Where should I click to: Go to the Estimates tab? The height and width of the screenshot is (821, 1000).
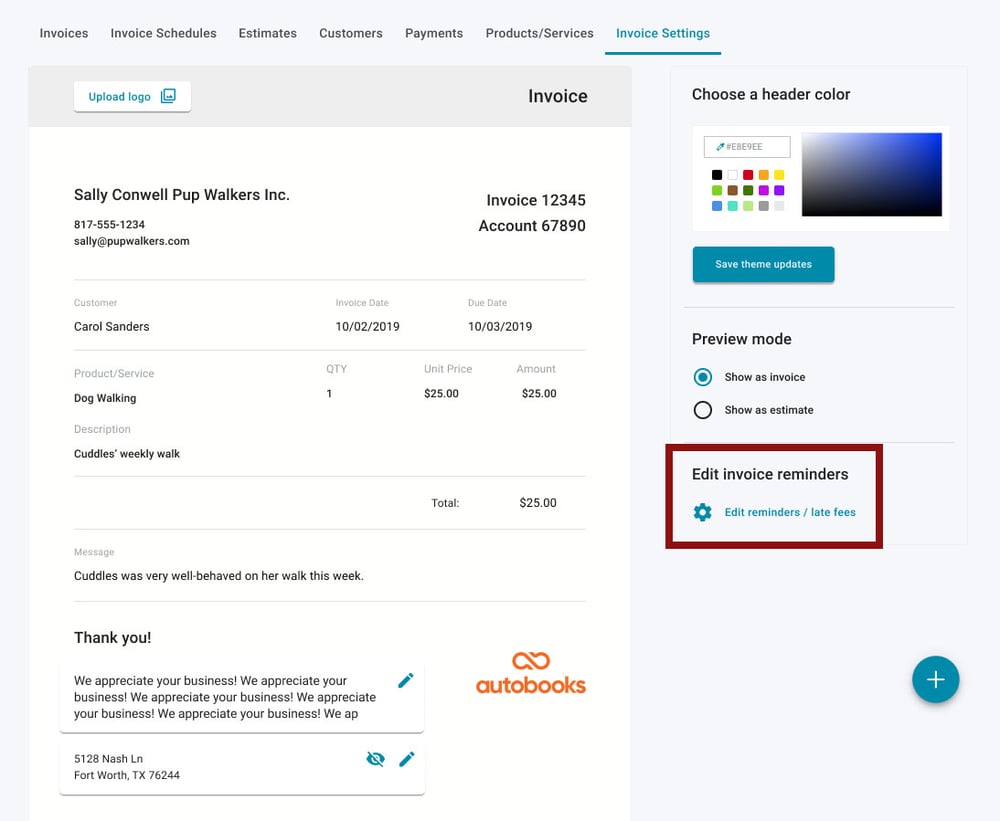[x=267, y=33]
